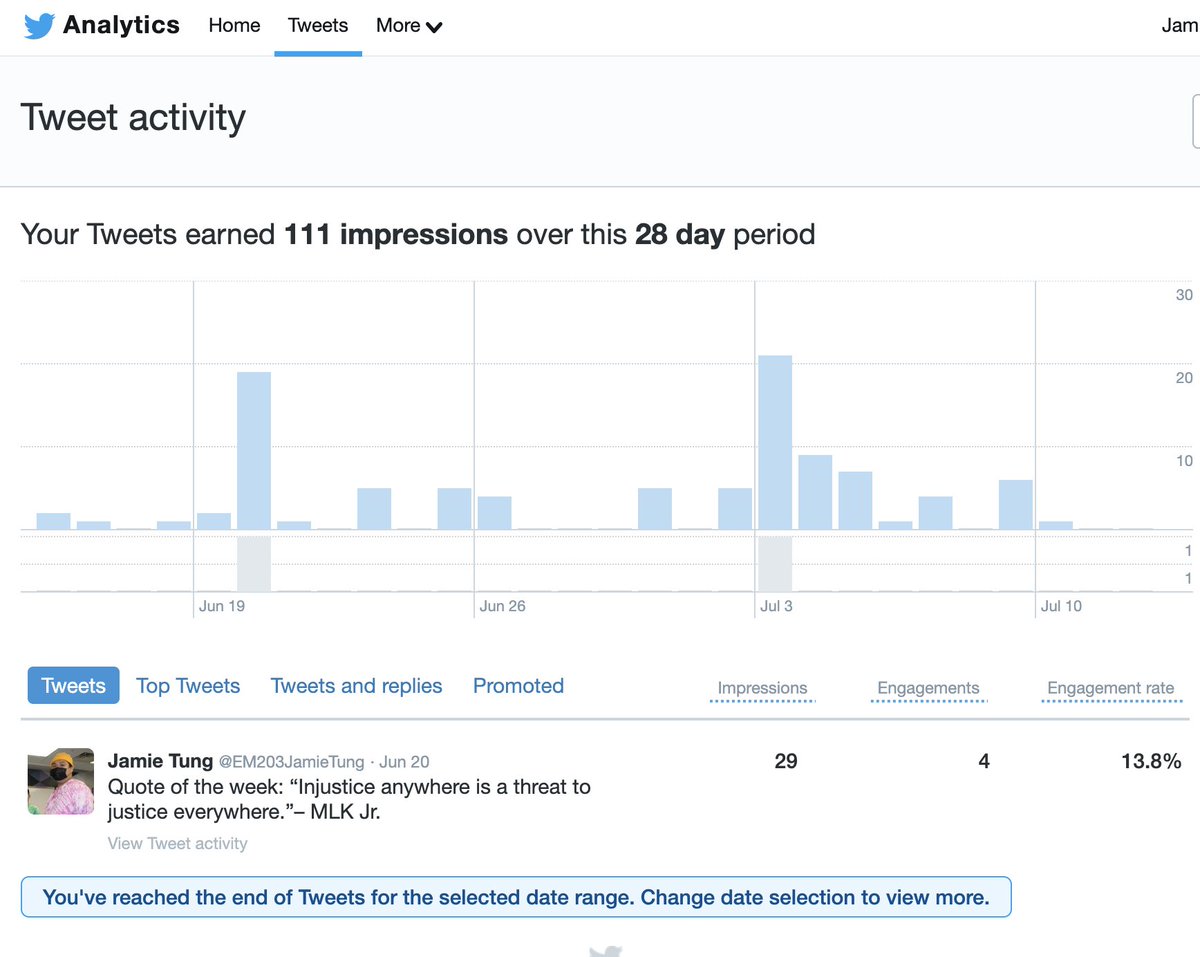This screenshot has width=1200, height=957.
Task: Open the Promoted tab
Action: 518,686
